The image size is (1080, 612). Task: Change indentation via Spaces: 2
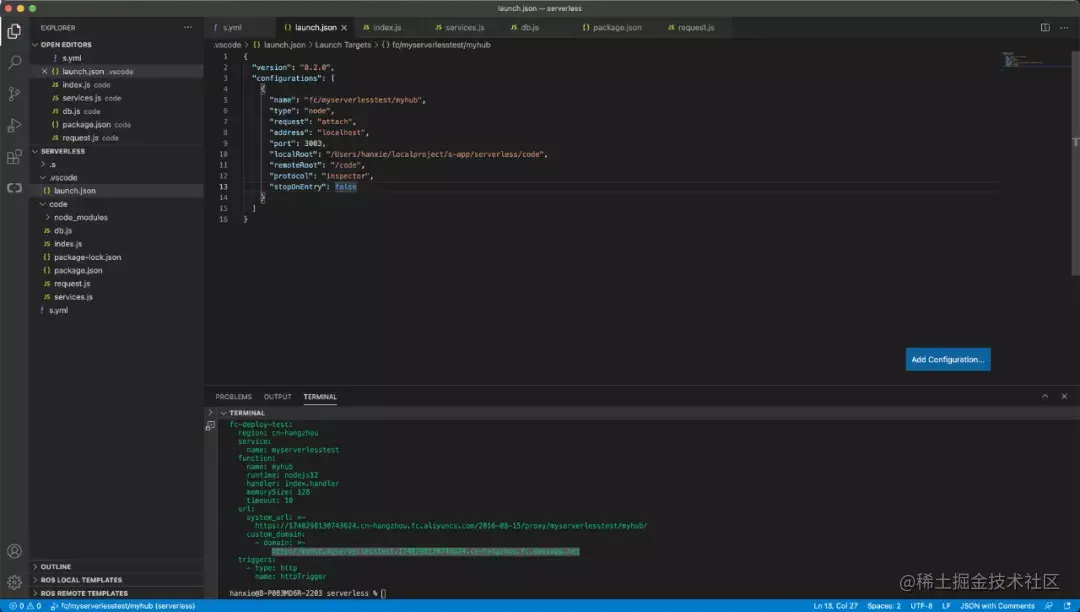pyautogui.click(x=884, y=606)
